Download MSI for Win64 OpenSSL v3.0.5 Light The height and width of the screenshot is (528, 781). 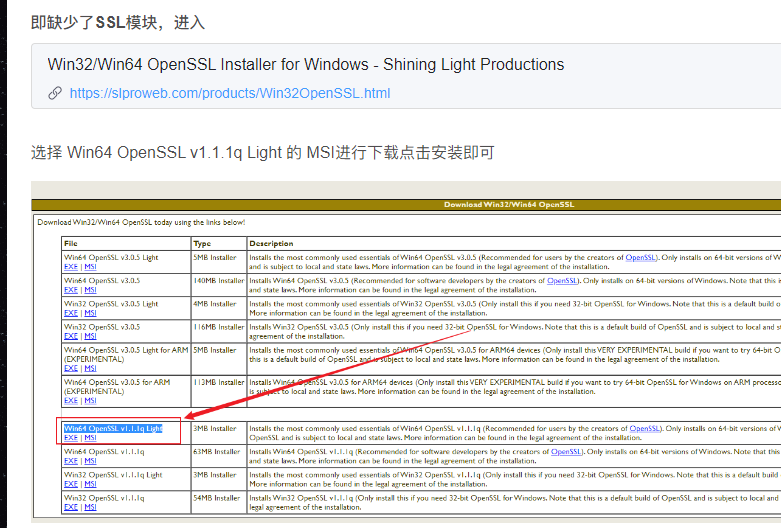[x=90, y=267]
